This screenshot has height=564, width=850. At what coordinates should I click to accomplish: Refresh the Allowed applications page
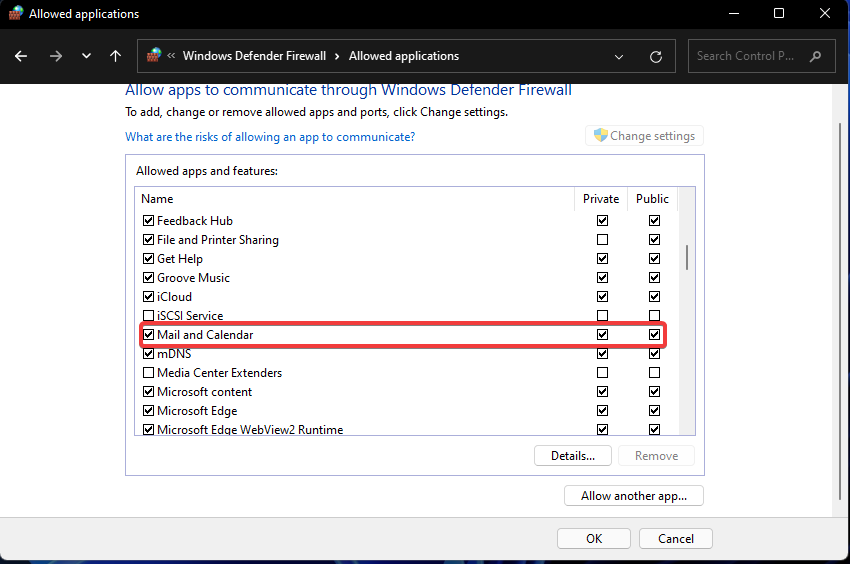pyautogui.click(x=656, y=56)
